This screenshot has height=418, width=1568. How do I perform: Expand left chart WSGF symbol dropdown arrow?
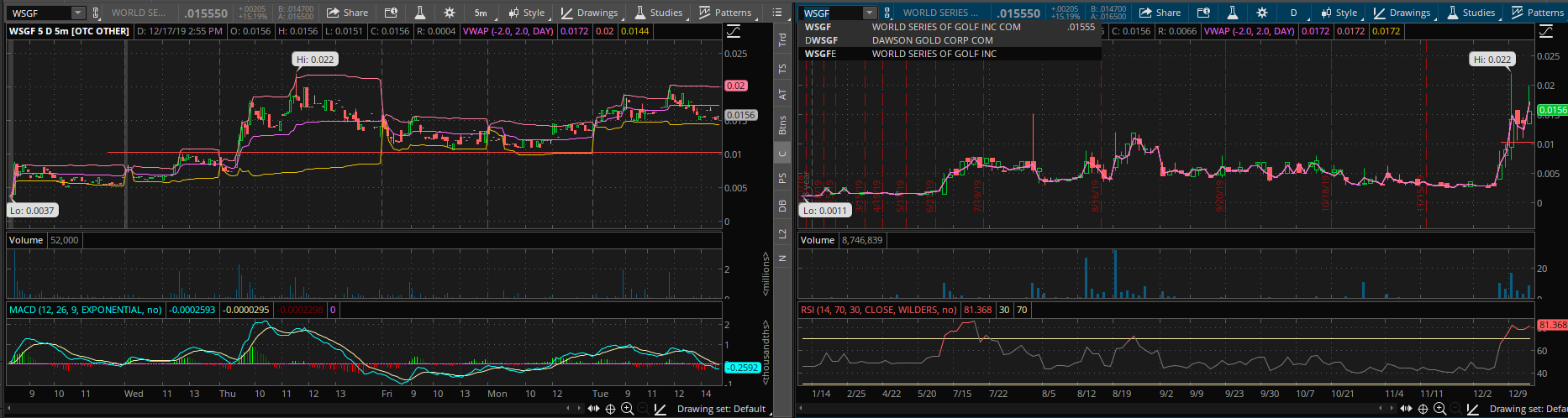tap(77, 13)
